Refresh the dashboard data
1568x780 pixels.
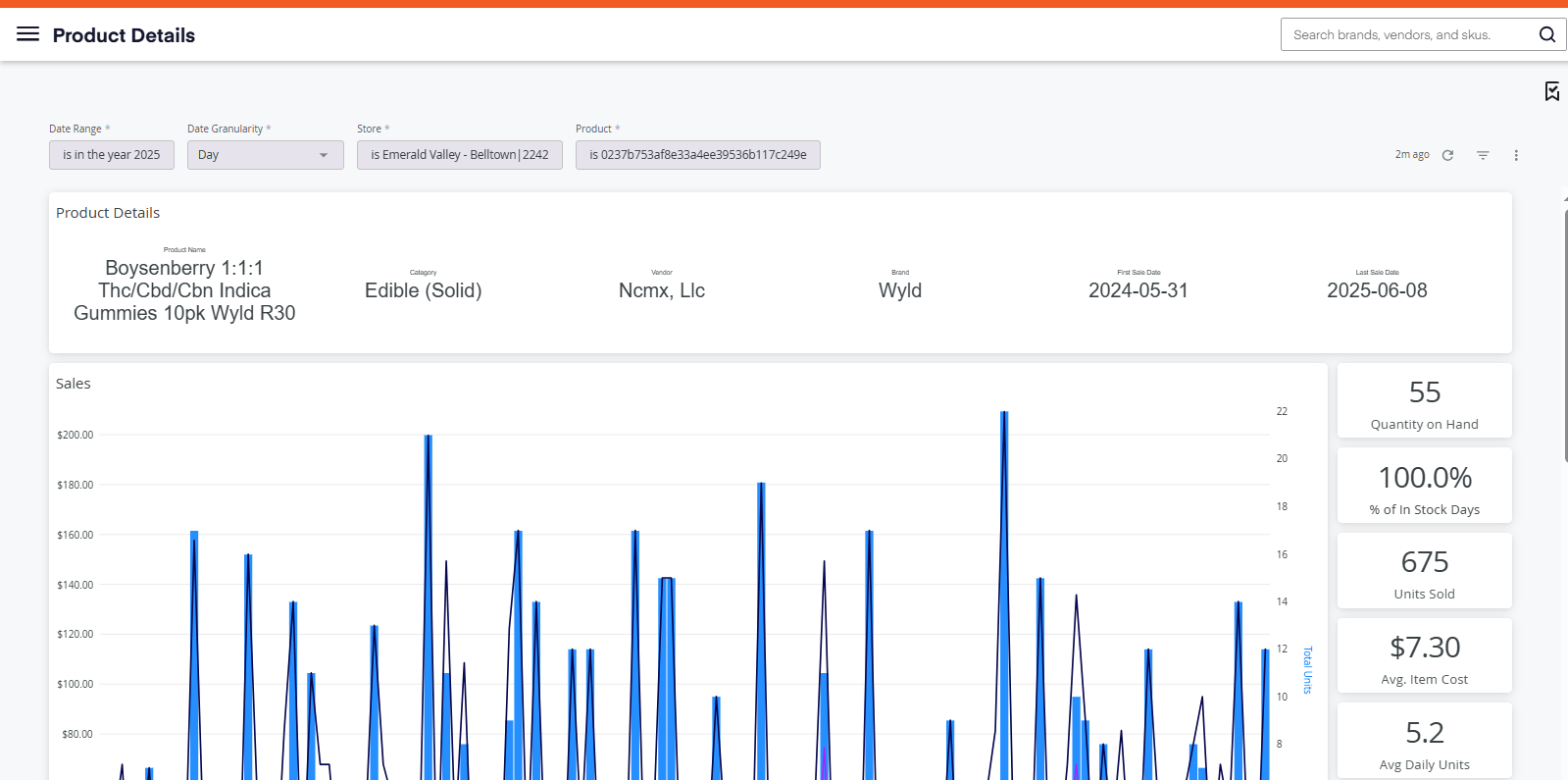pyautogui.click(x=1447, y=155)
